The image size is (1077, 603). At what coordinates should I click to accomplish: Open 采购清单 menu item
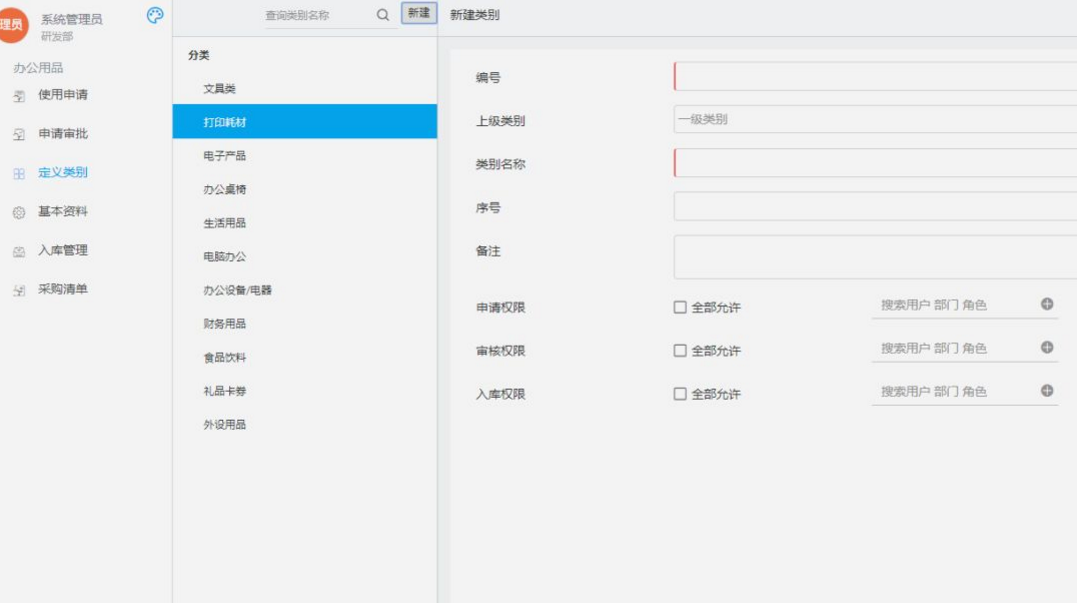[63, 289]
